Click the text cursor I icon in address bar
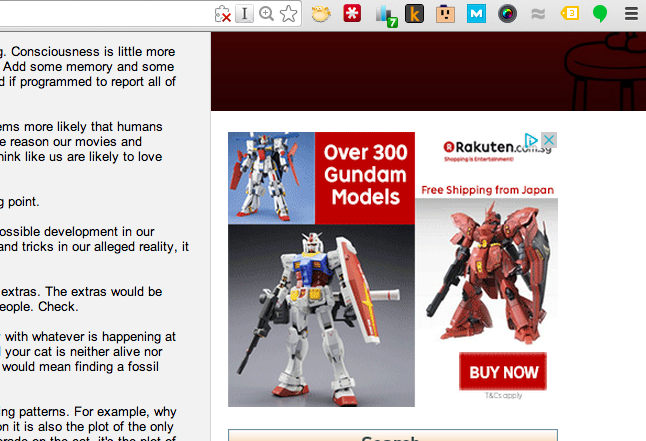The width and height of the screenshot is (646, 441). pyautogui.click(x=244, y=14)
